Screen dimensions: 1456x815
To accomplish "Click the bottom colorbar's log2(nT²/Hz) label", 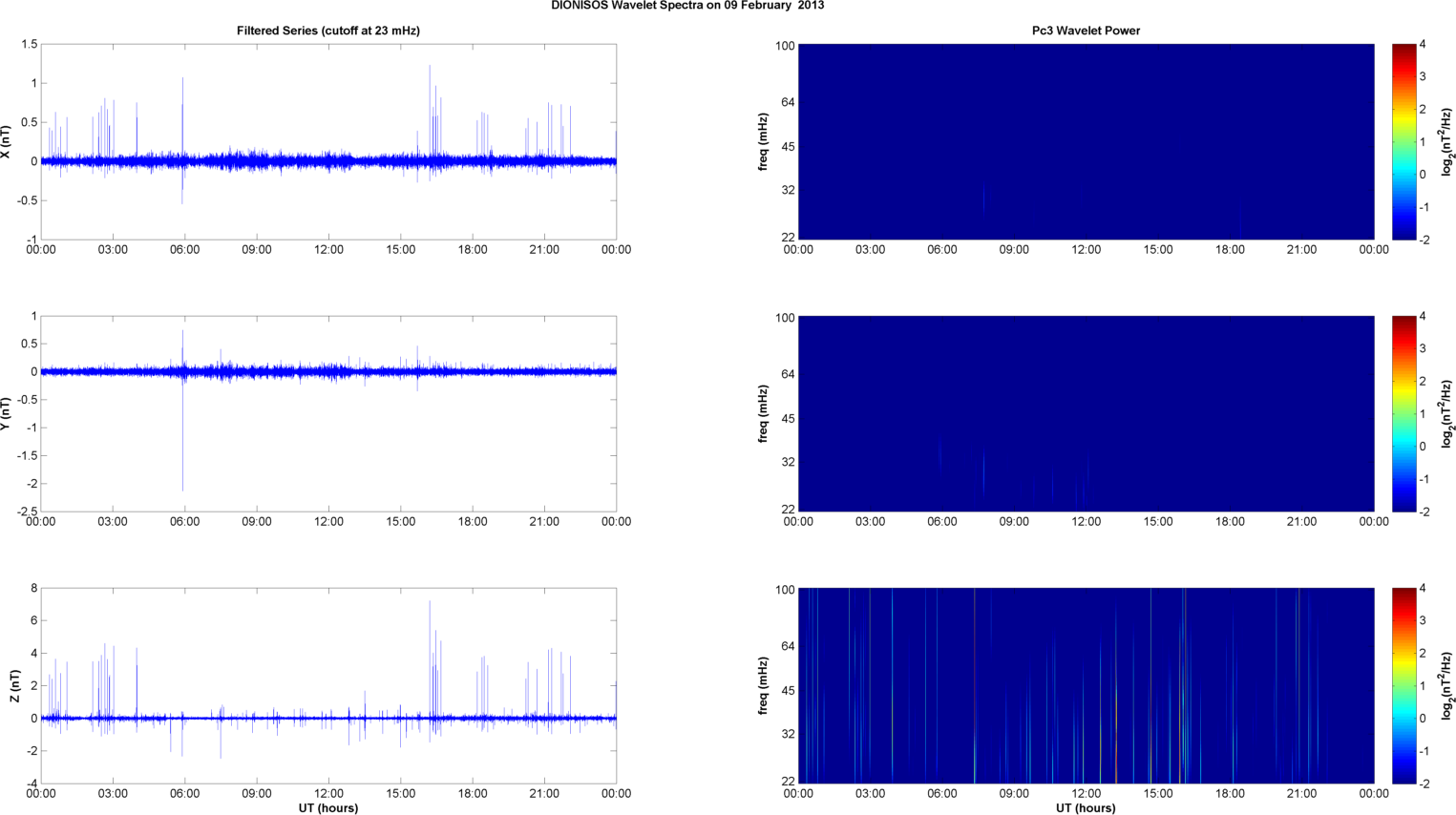I will pos(1447,686).
